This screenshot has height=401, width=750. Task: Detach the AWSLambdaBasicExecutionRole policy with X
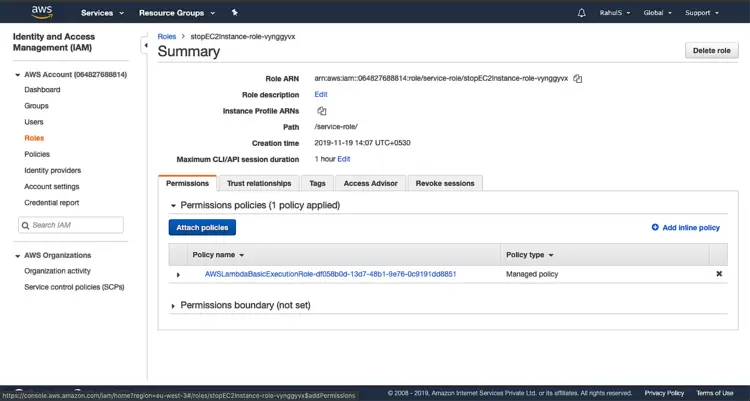coord(719,274)
